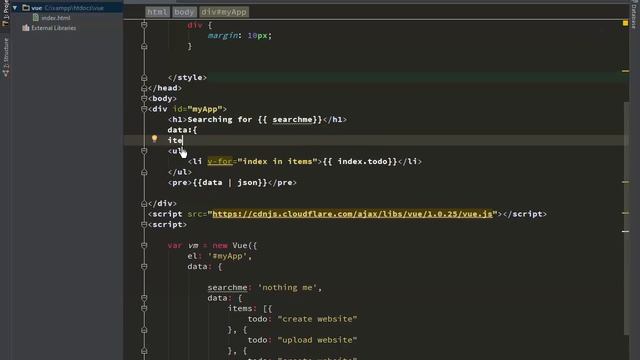
Task: Click the vue folder icon
Action: pyautogui.click(x=26, y=8)
